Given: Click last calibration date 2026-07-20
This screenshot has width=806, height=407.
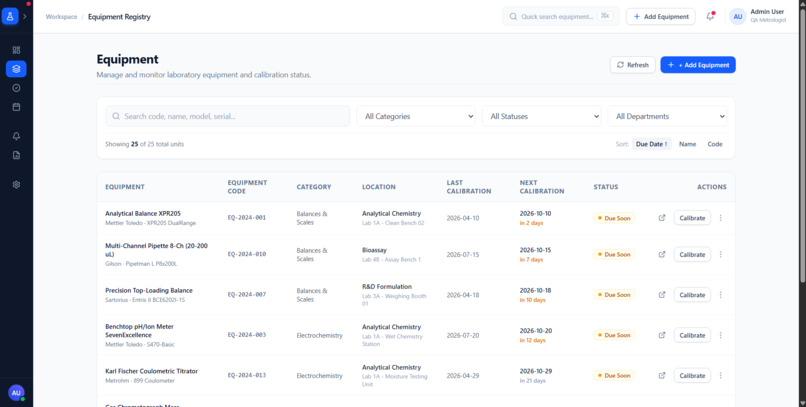Looking at the screenshot, I should click(463, 335).
